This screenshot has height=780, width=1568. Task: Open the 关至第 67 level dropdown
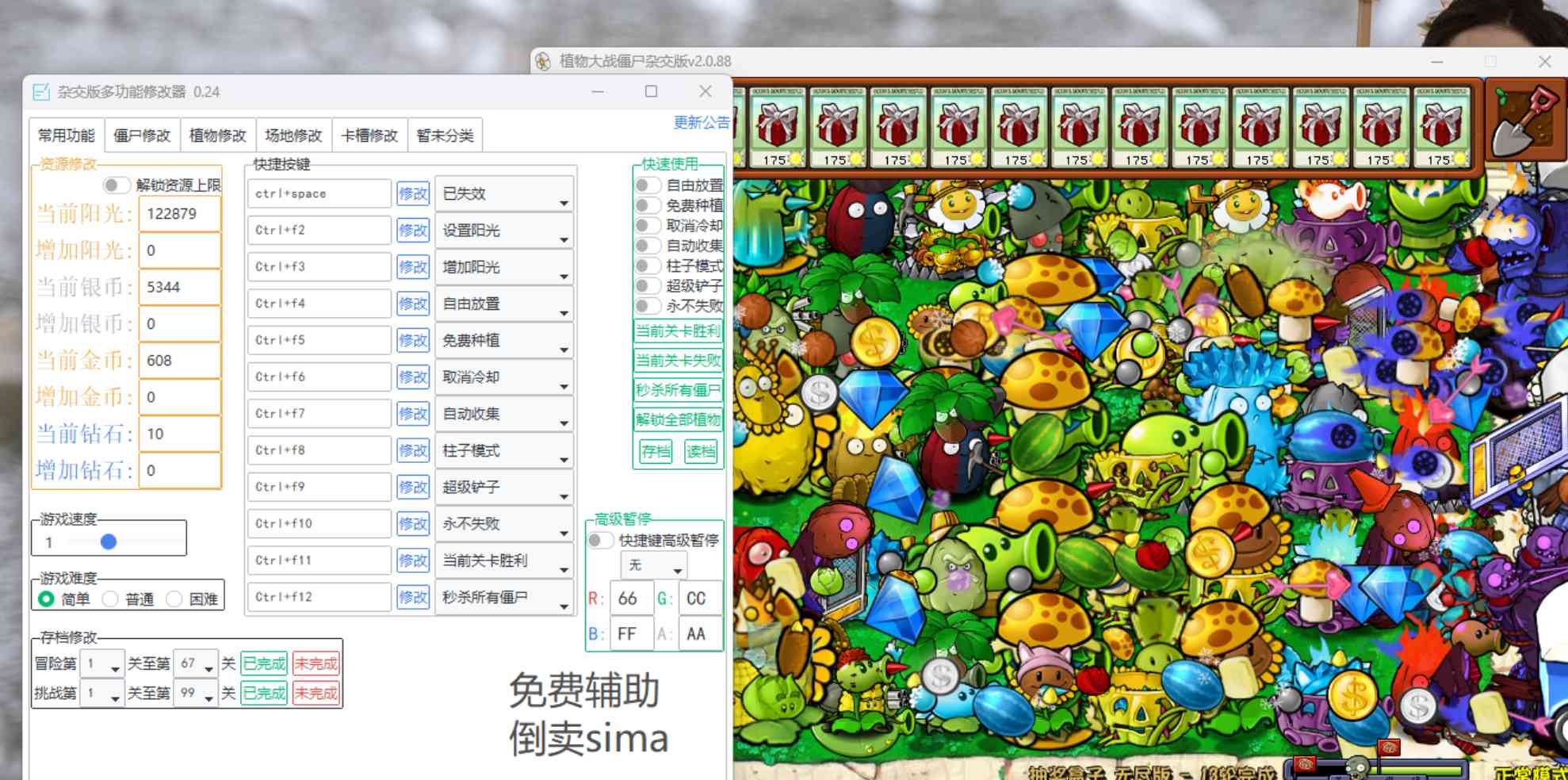(x=196, y=663)
